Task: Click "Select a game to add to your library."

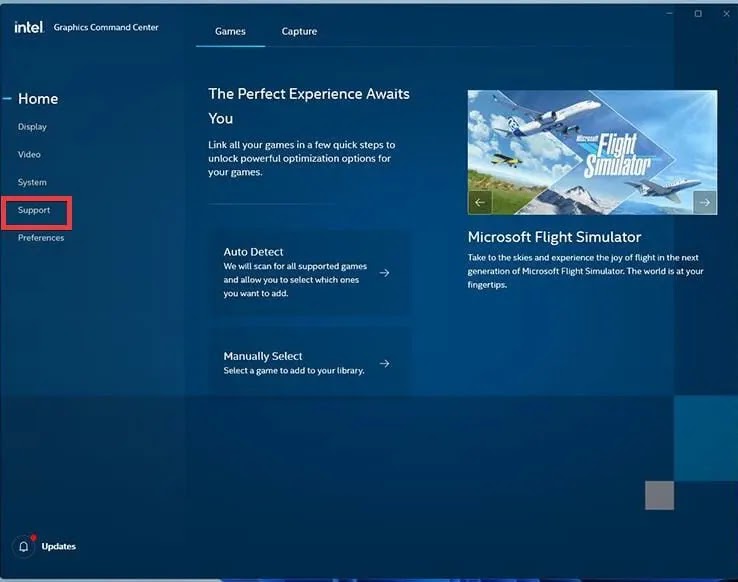Action: (294, 371)
